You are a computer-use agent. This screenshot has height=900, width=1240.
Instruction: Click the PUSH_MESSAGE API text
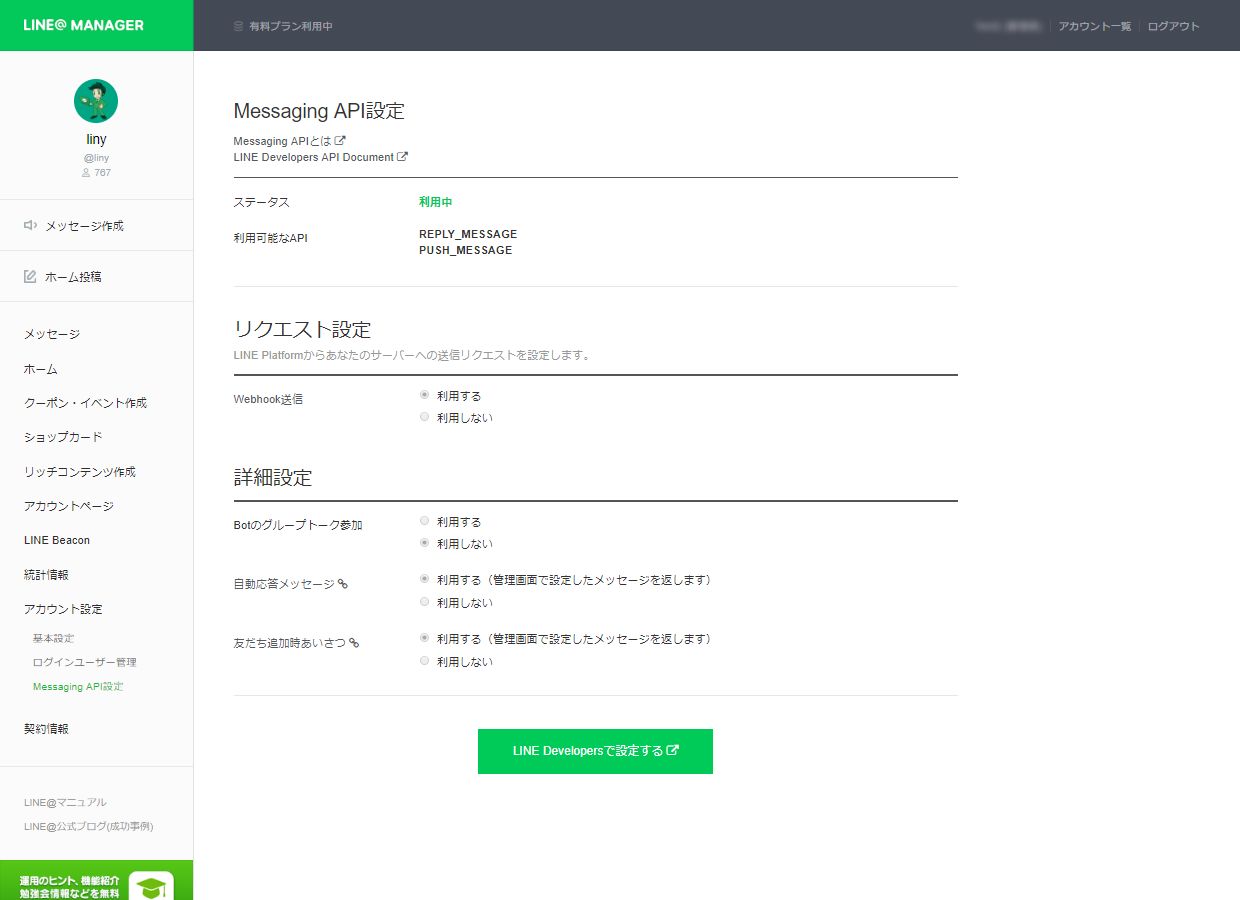click(466, 250)
